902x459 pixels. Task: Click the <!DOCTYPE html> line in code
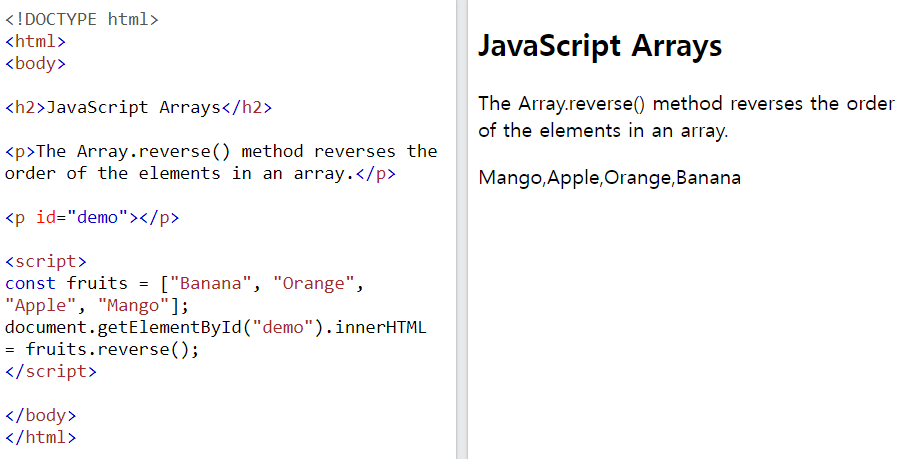tap(81, 20)
